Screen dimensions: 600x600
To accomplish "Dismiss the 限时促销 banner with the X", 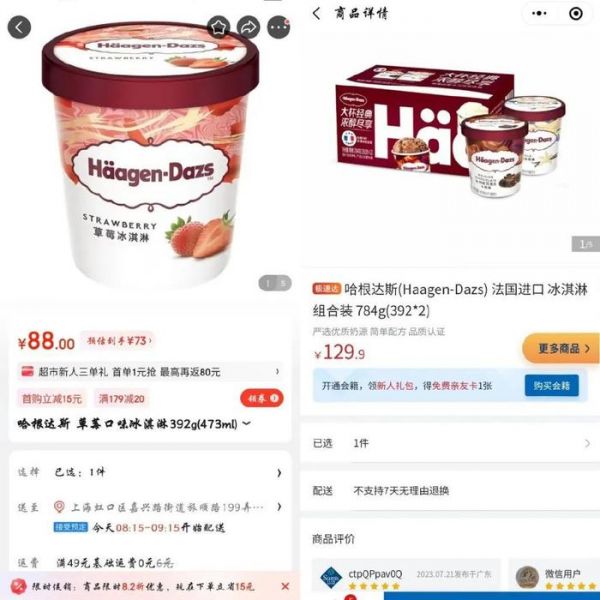I will tap(285, 586).
